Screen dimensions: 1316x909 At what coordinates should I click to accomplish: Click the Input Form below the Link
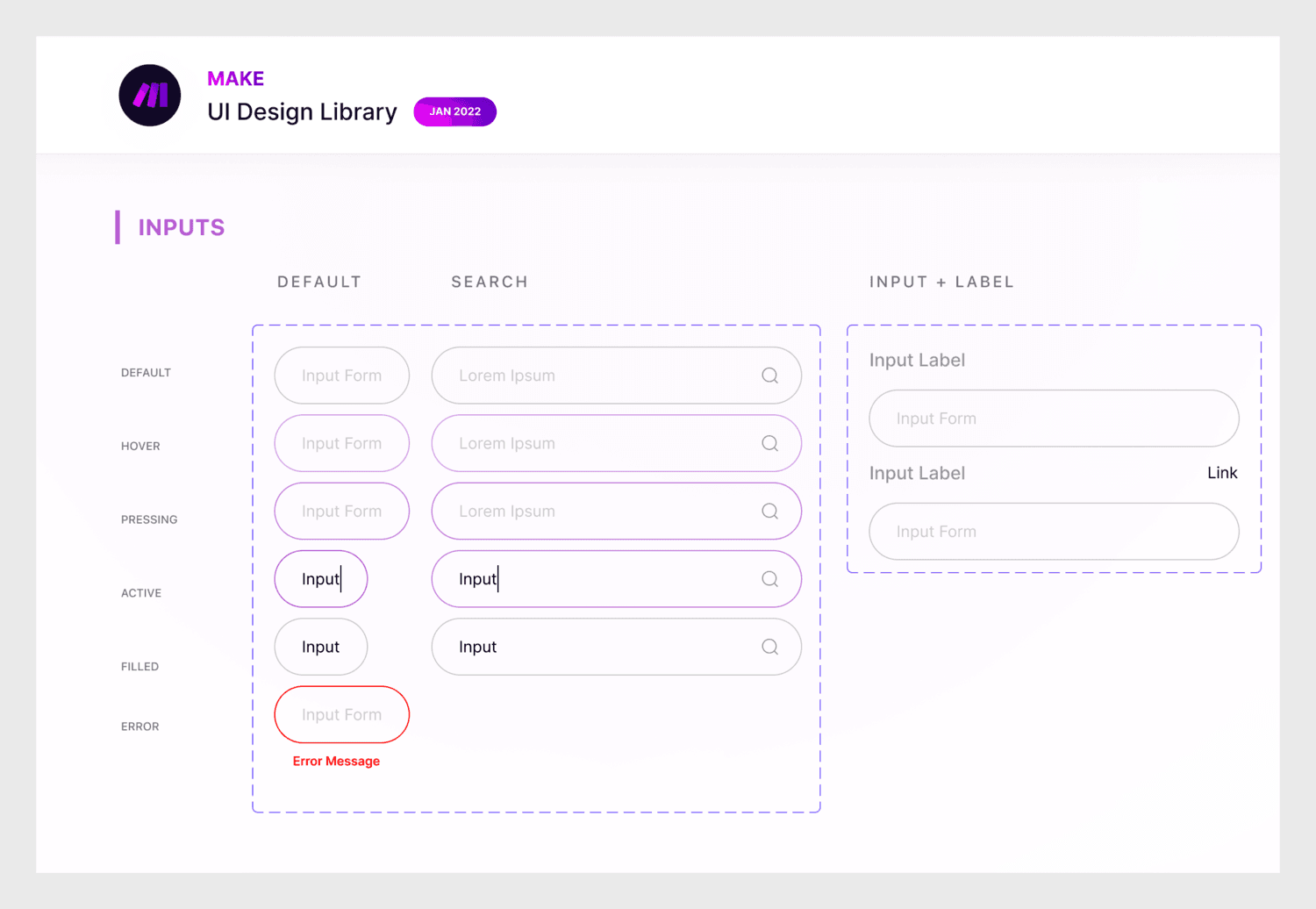(x=1053, y=532)
